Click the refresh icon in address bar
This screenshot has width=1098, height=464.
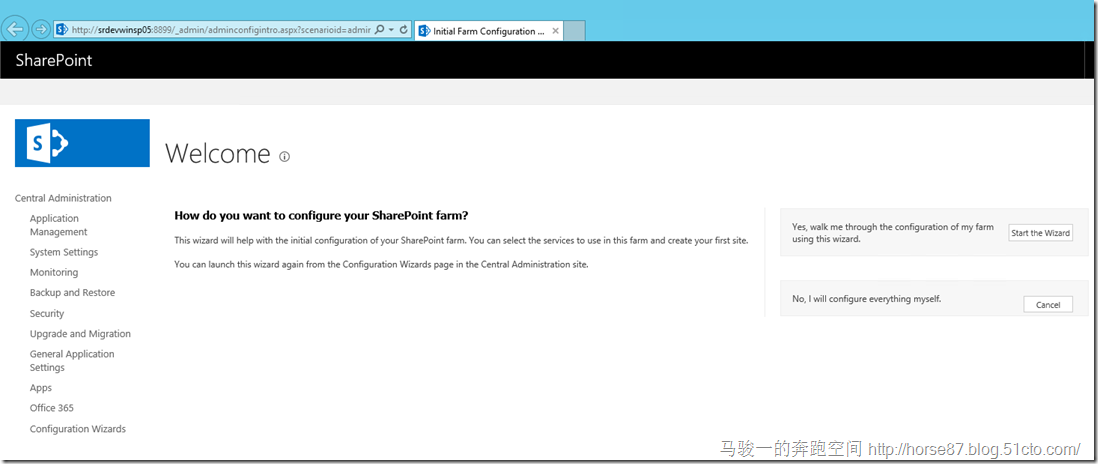coord(403,30)
